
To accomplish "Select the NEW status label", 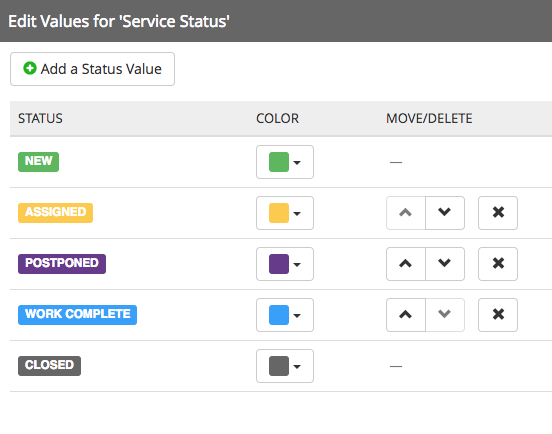I will click(38, 162).
